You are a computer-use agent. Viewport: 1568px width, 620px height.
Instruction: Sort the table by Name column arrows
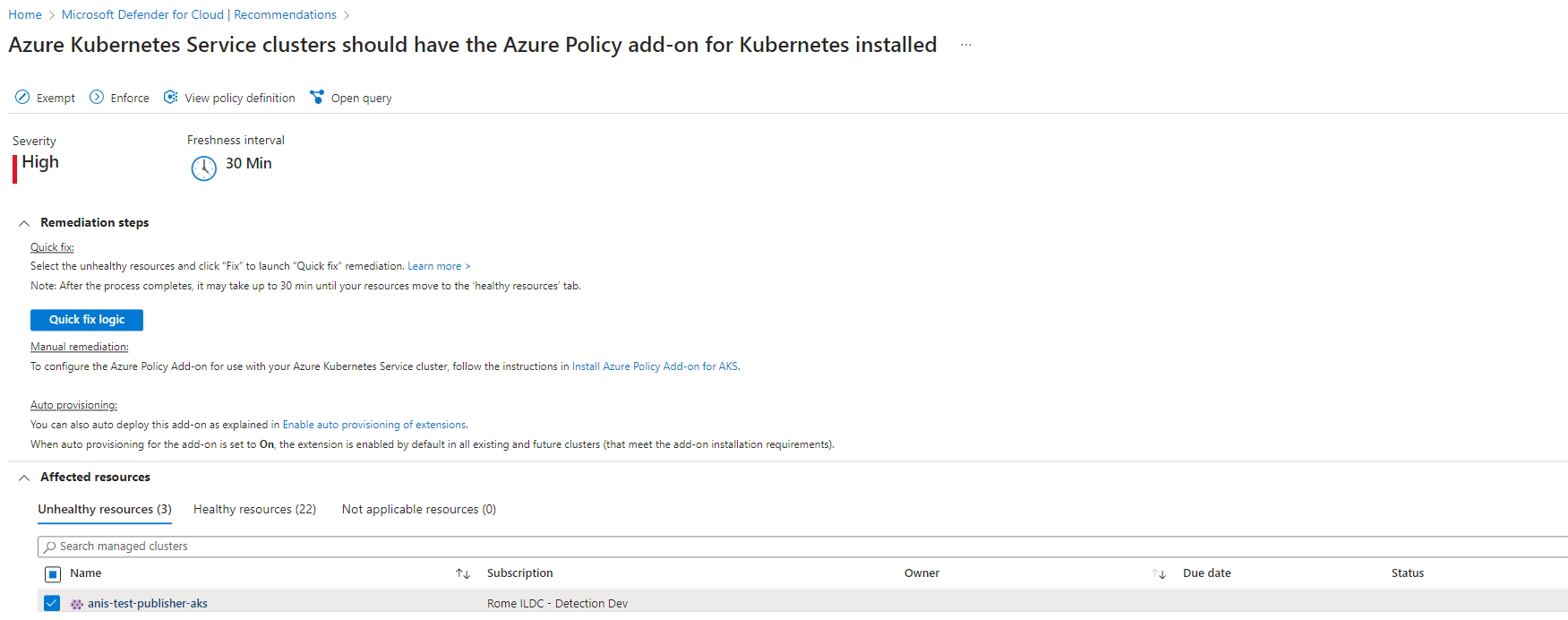click(x=463, y=574)
